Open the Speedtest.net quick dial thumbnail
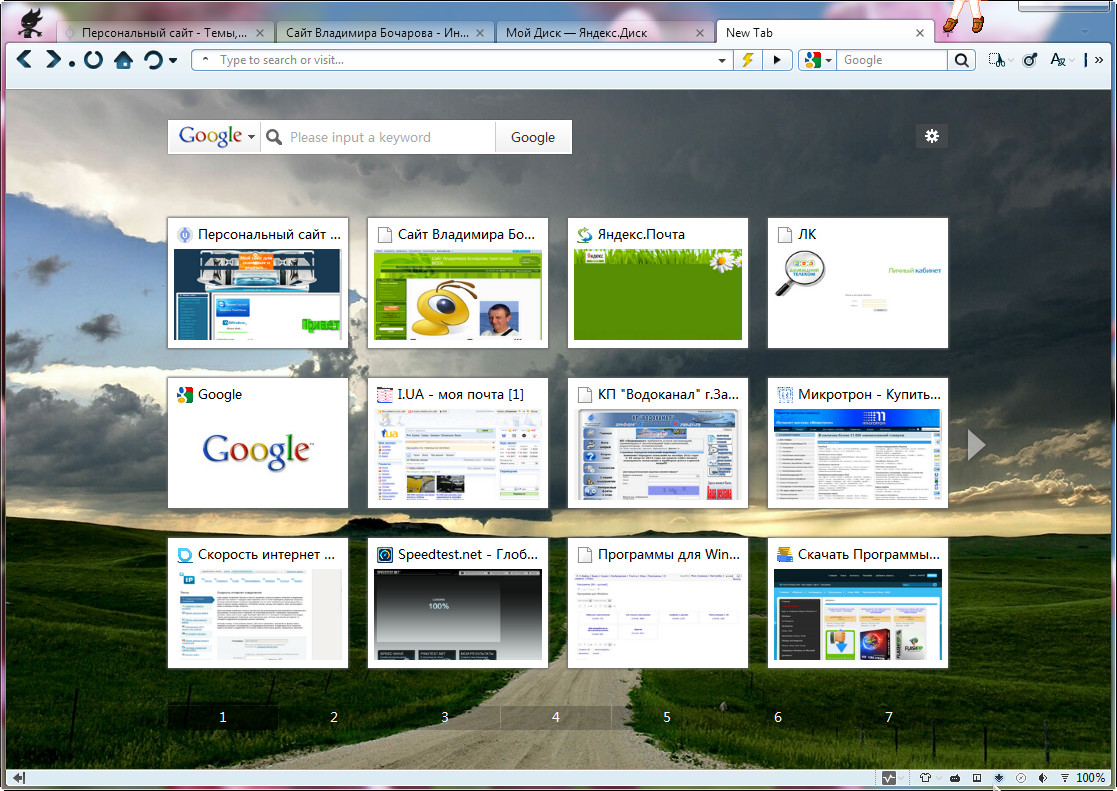The height and width of the screenshot is (791, 1117). point(457,603)
